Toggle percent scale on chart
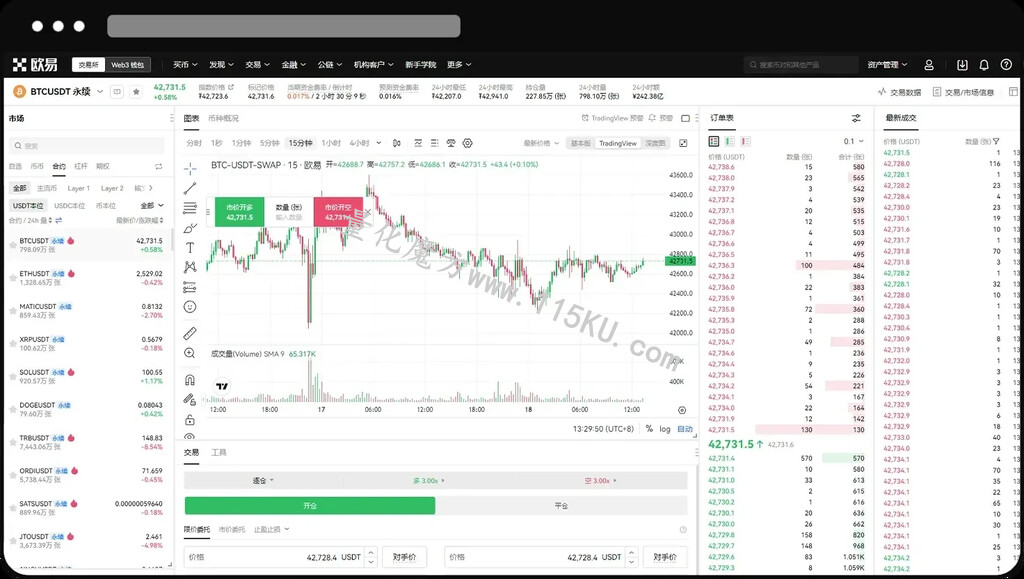This screenshot has height=579, width=1024. [649, 429]
